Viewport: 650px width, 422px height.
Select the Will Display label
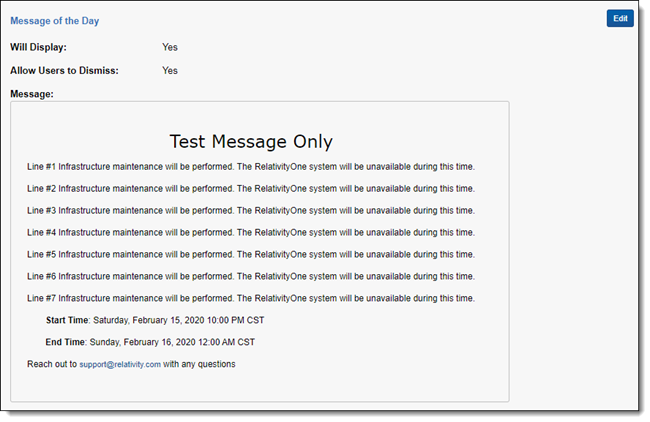(38, 47)
